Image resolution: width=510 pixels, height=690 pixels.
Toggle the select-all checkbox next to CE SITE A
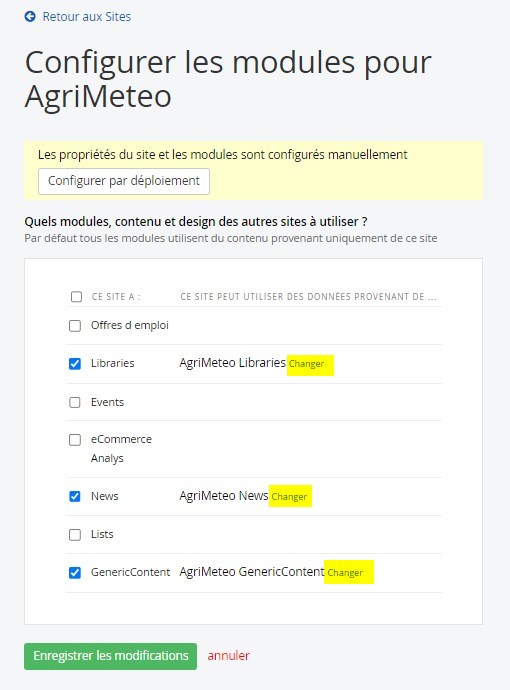76,297
